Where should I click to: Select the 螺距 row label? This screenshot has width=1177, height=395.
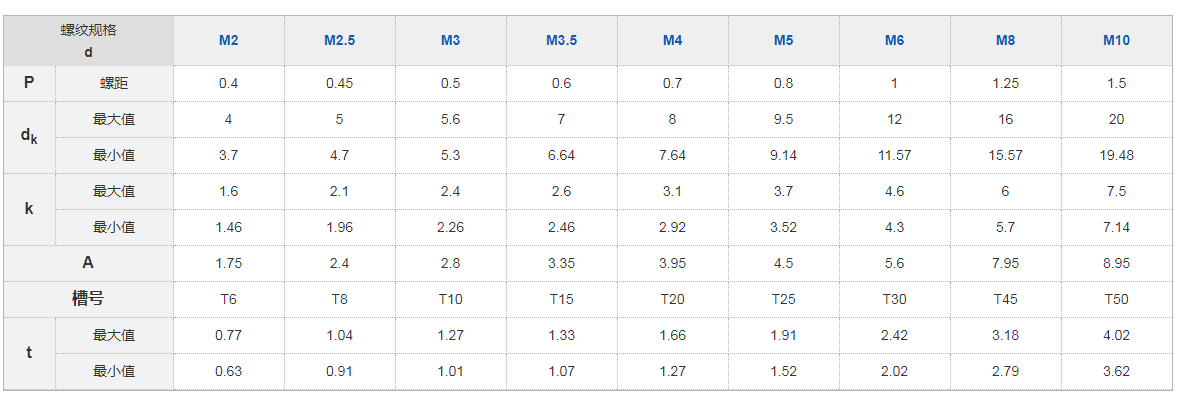coord(114,83)
